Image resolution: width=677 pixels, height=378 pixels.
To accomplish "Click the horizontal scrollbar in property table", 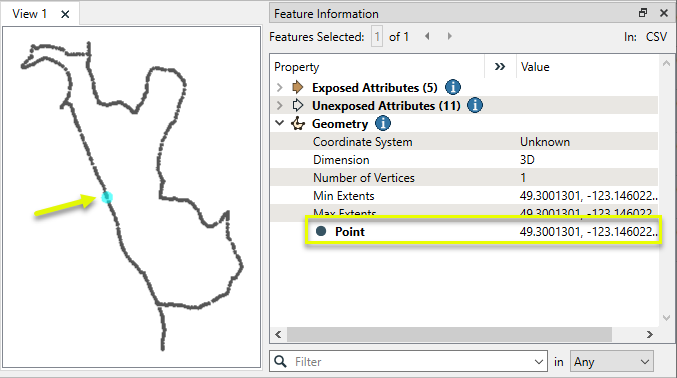I will pos(449,334).
